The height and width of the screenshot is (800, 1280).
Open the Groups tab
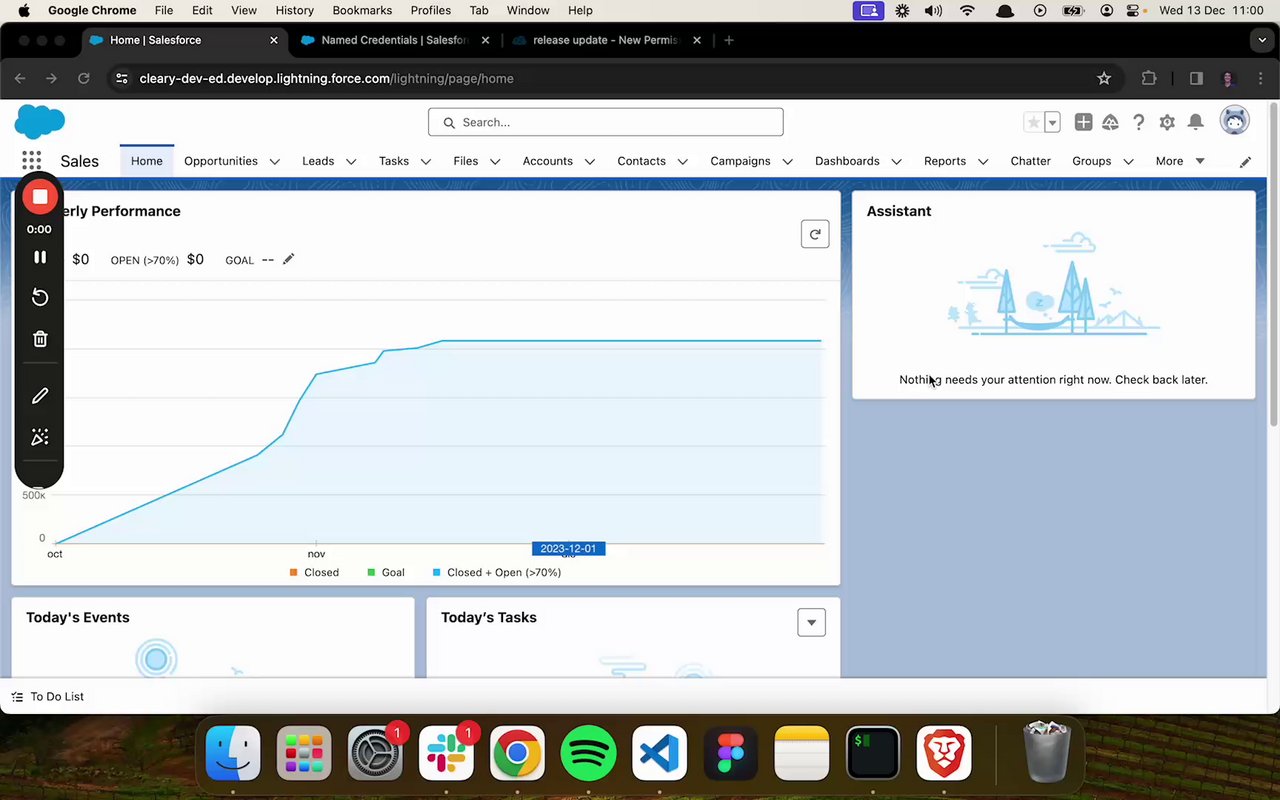click(x=1092, y=161)
